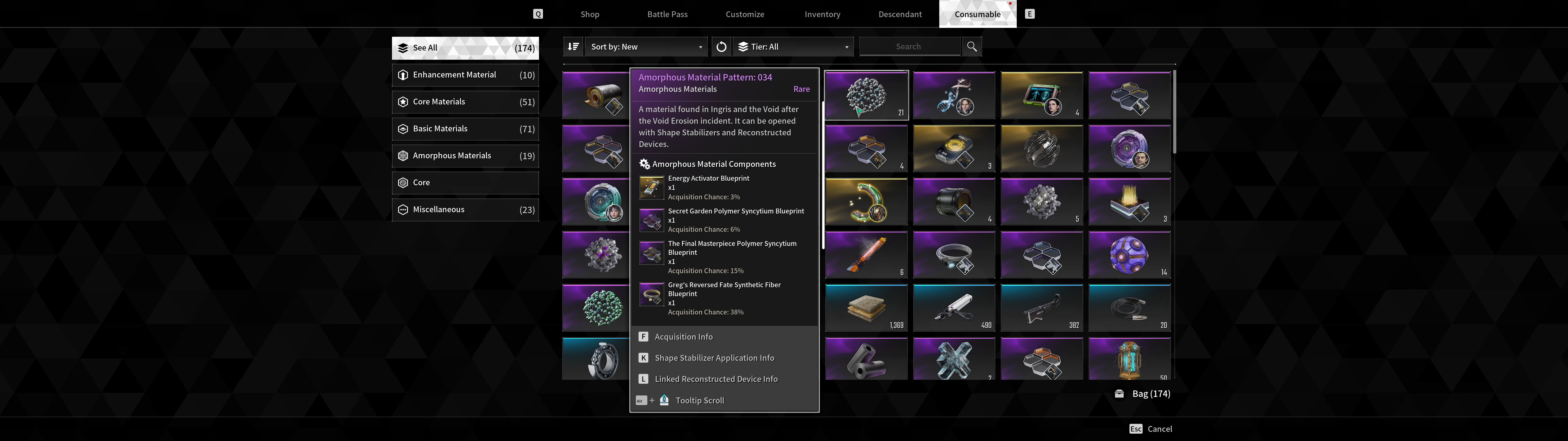Select the orange blade item with count 6
1568x441 pixels.
click(x=866, y=254)
